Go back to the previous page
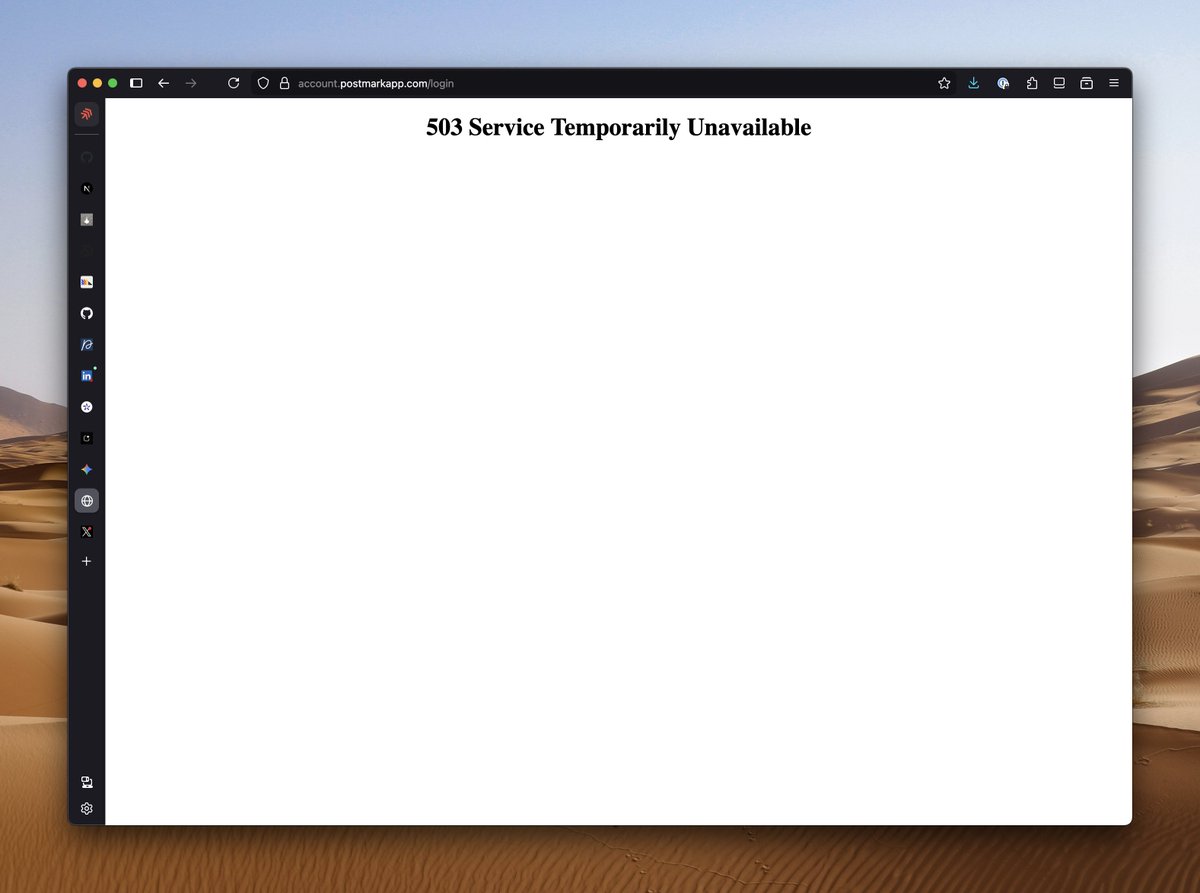The image size is (1200, 893). click(163, 83)
